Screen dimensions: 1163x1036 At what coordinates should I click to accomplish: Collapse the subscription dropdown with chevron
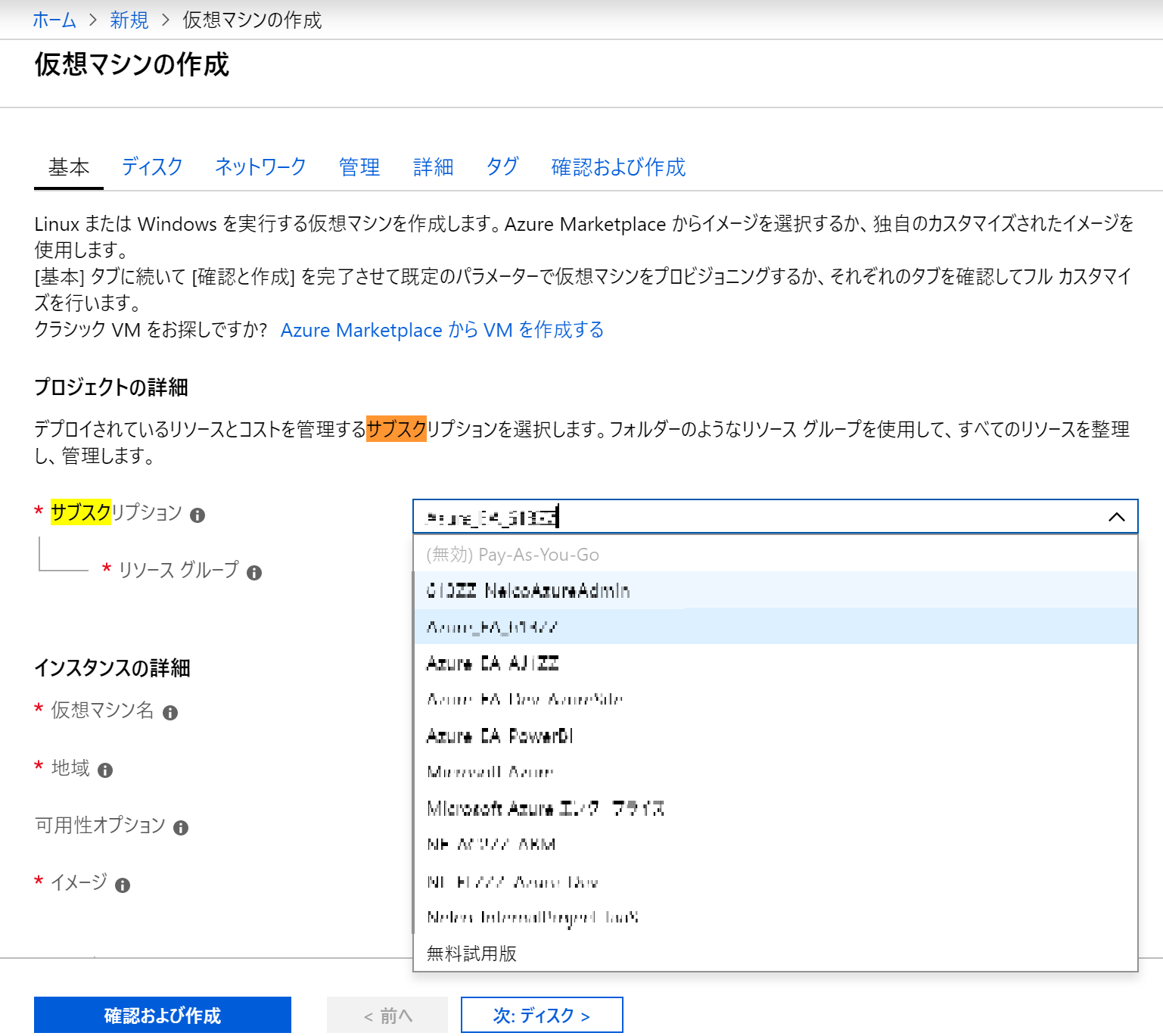pyautogui.click(x=1116, y=517)
